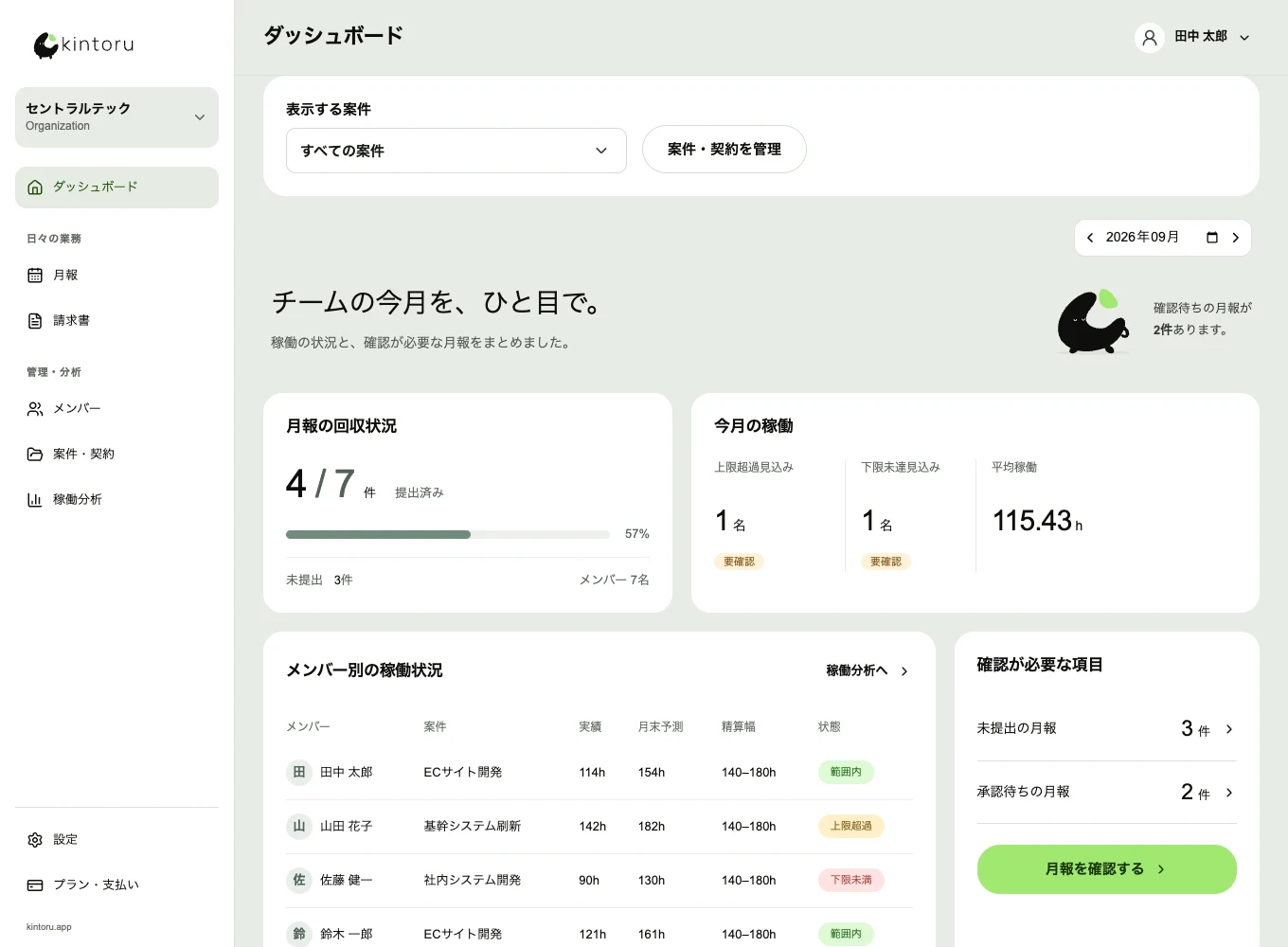Click the 設定 gear icon
This screenshot has height=947, width=1288.
[35, 840]
